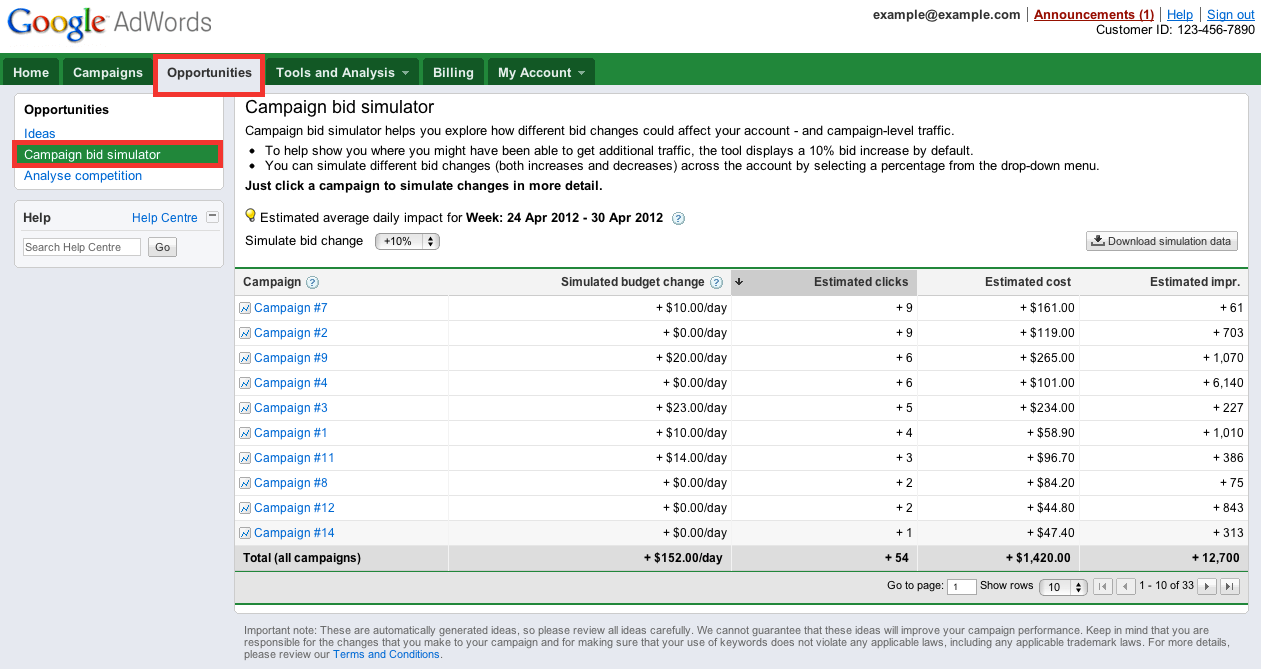The width and height of the screenshot is (1261, 669).
Task: Click the Search Help Centre input field
Action: click(82, 247)
